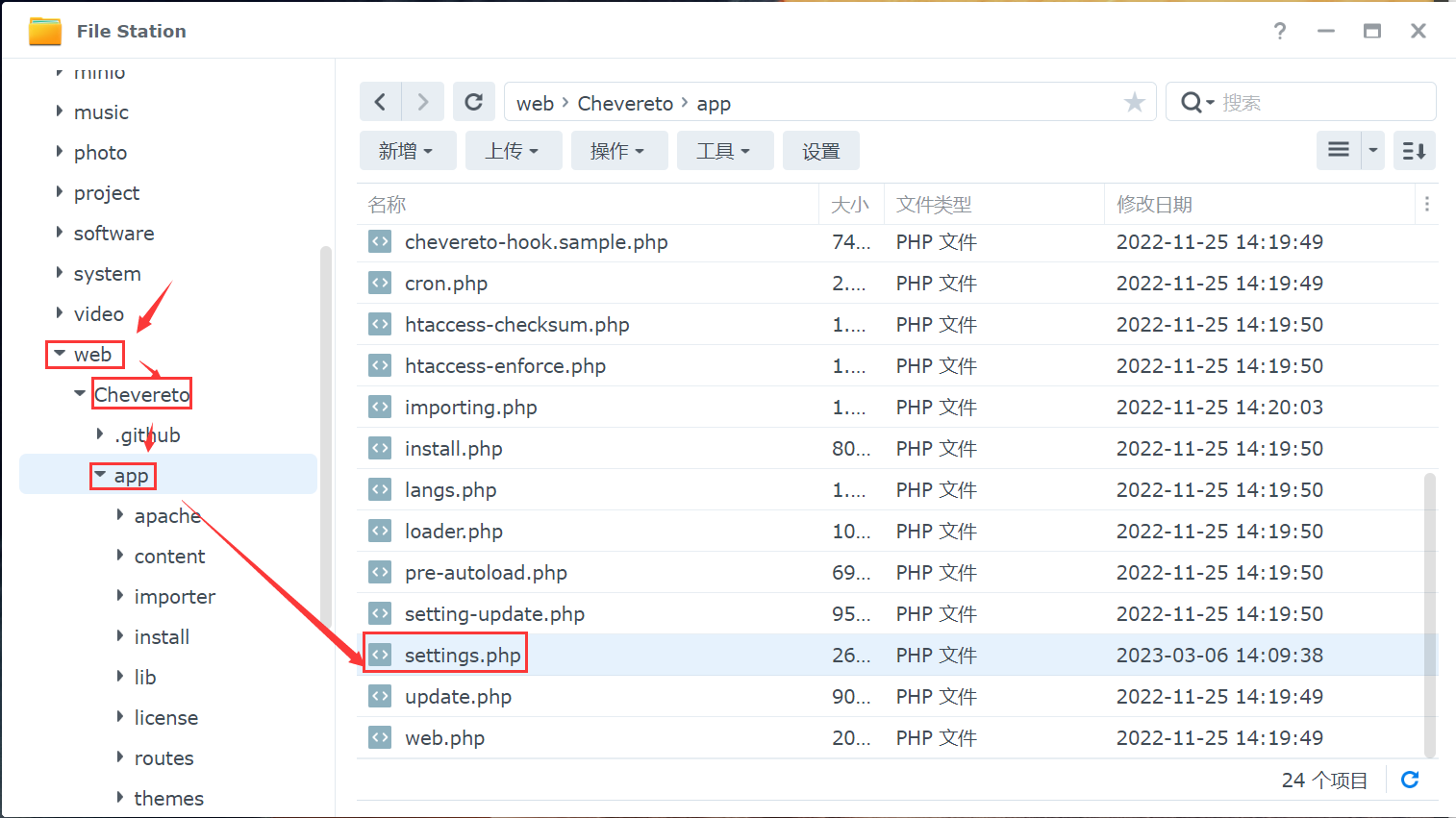Go back with the left arrow button
This screenshot has height=818, width=1456.
pos(381,102)
